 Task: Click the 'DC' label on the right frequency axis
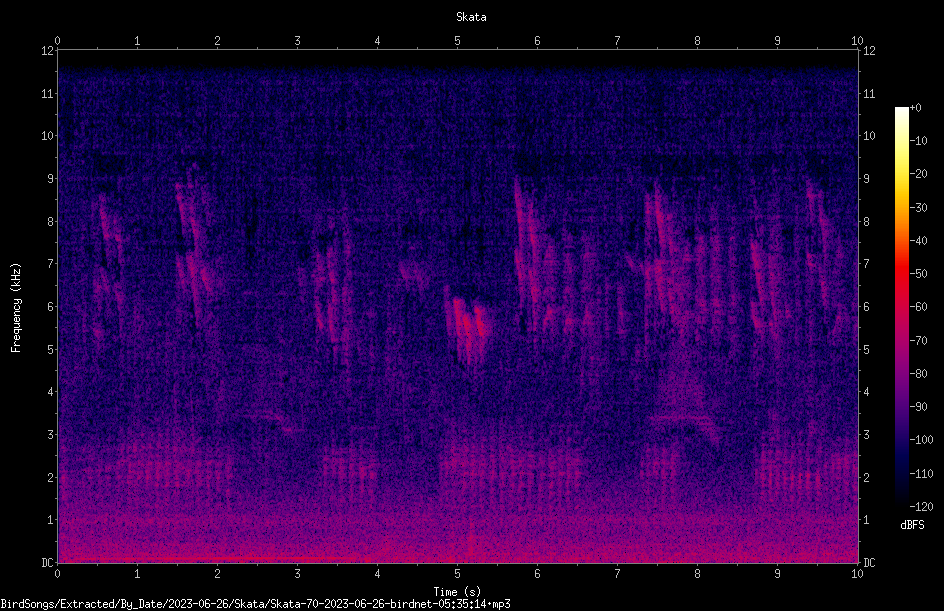[x=869, y=563]
